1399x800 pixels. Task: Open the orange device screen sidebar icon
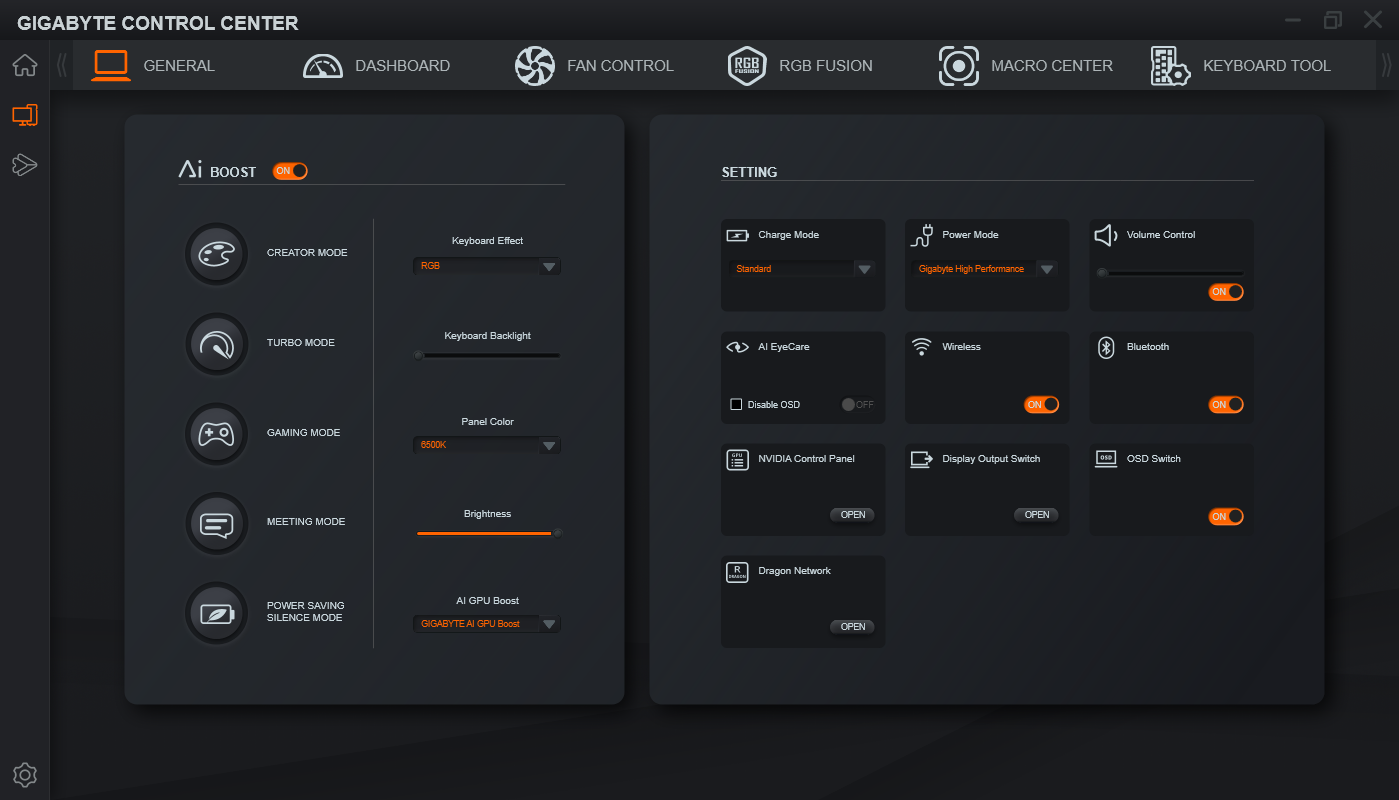pos(25,115)
